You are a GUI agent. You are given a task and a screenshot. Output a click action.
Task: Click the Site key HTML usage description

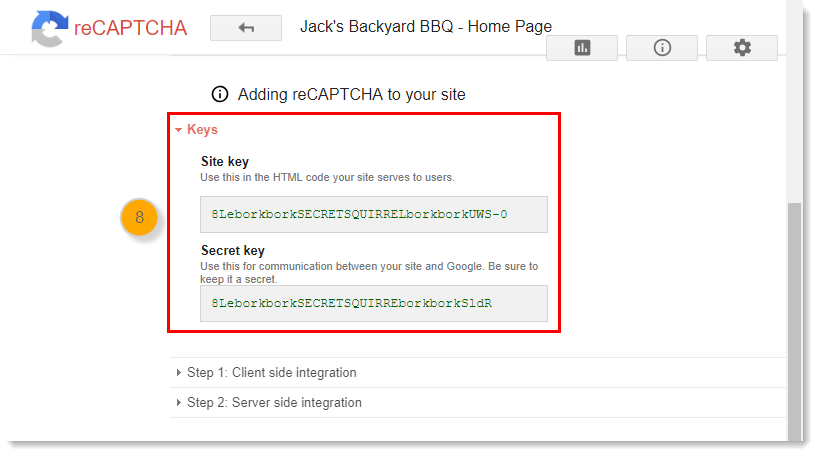[x=327, y=177]
